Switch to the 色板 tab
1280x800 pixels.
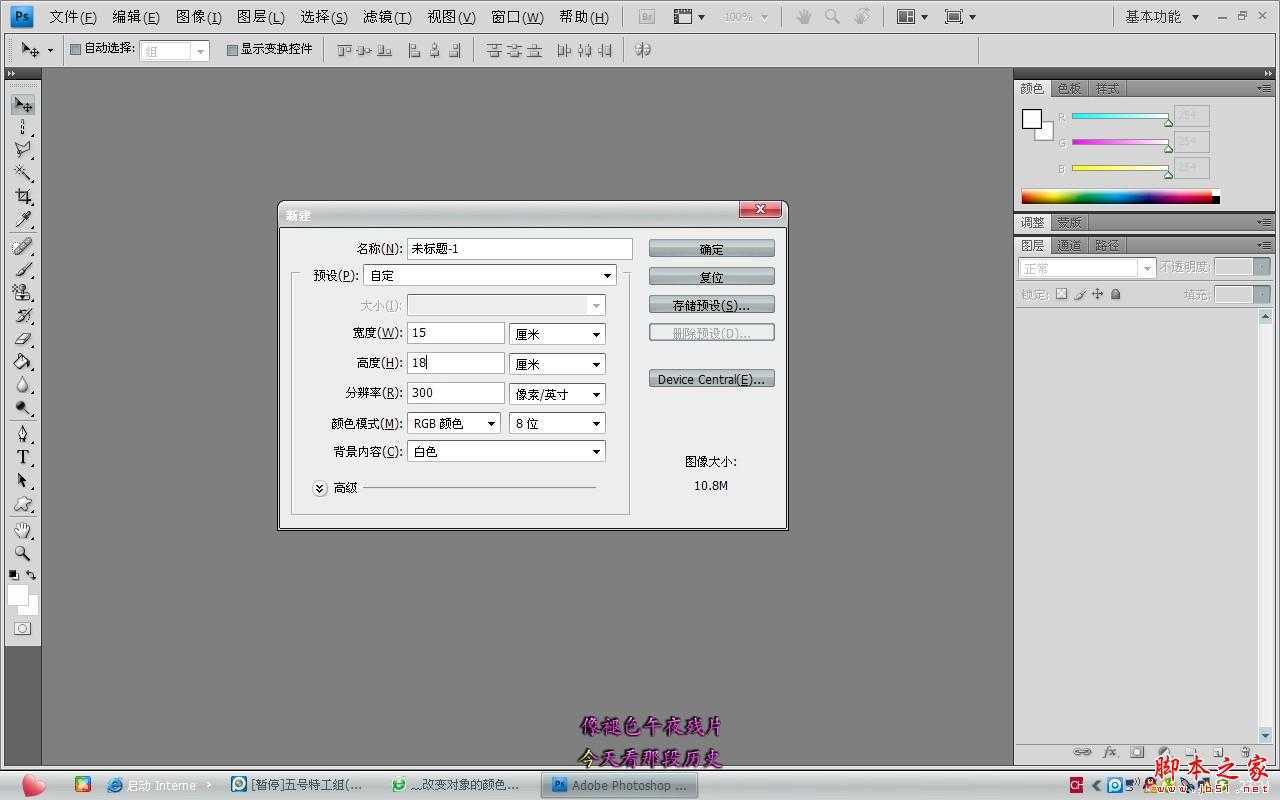pyautogui.click(x=1069, y=88)
